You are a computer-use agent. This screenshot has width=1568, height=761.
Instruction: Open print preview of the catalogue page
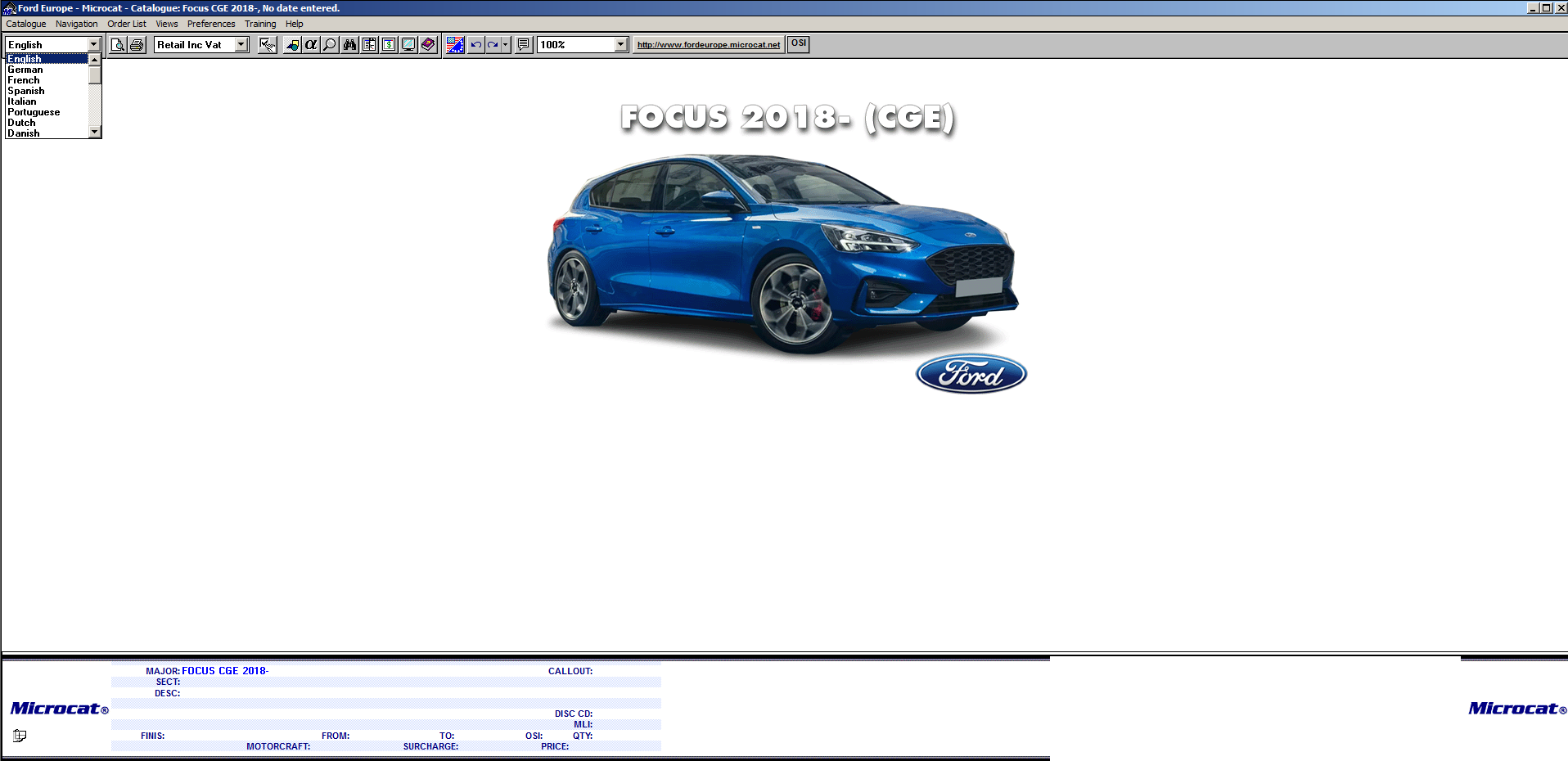[x=118, y=44]
